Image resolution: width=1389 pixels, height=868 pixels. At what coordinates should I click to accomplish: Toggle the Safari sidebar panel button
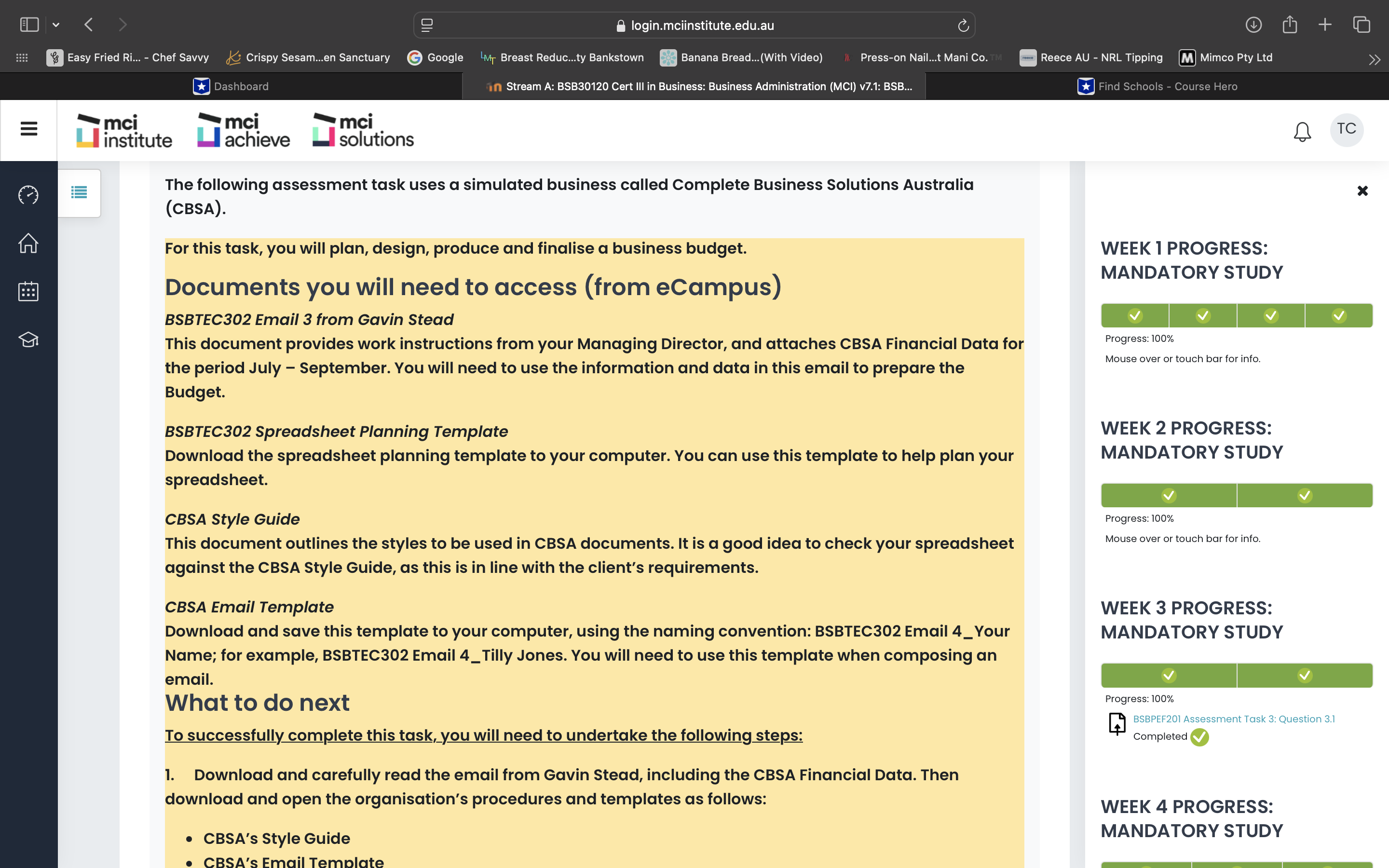29,25
